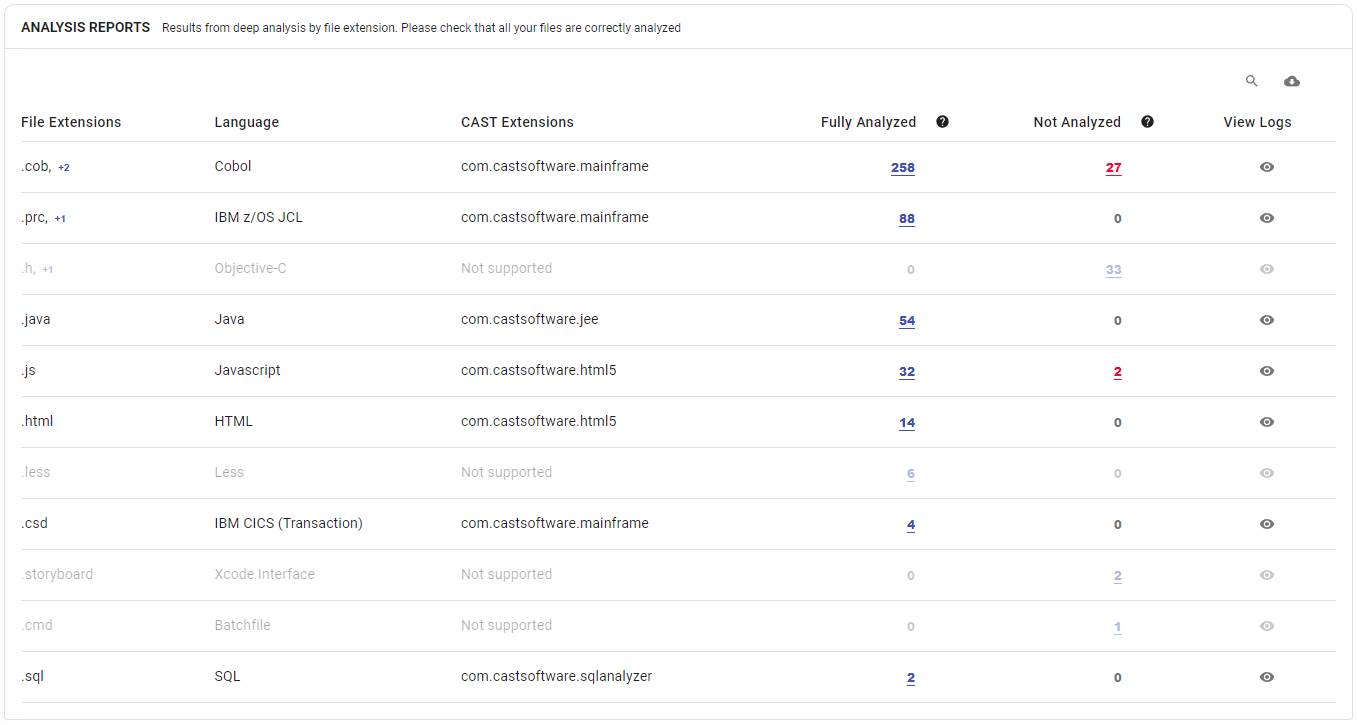Select the Batchfile language cell
This screenshot has height=725, width=1357.
pyautogui.click(x=242, y=625)
